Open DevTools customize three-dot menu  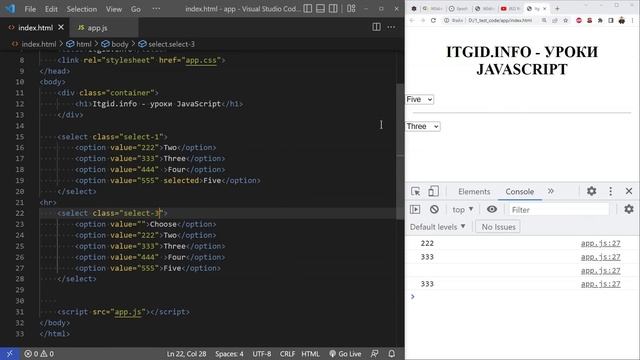pyautogui.click(x=610, y=191)
